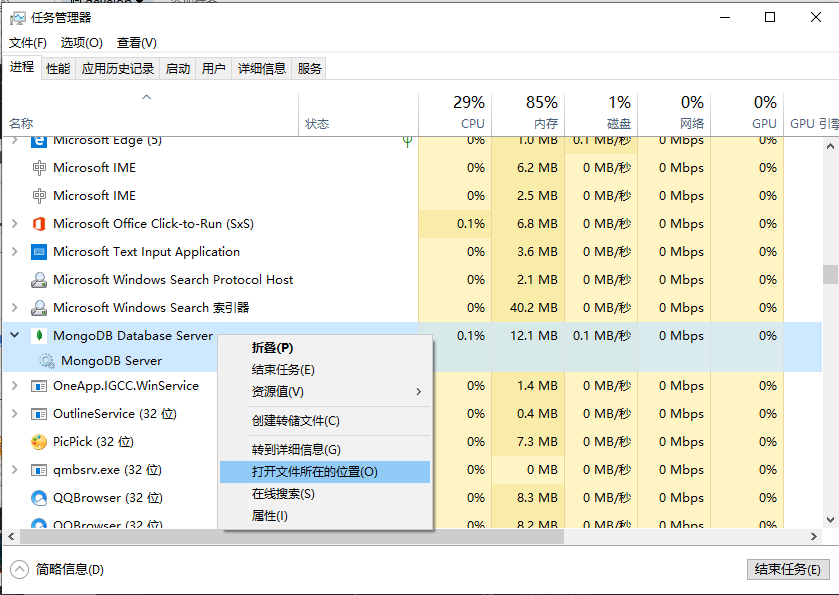Screen dimensions: 839x595
Task: Expand the Microsoft Edge (5) group
Action: 15,141
